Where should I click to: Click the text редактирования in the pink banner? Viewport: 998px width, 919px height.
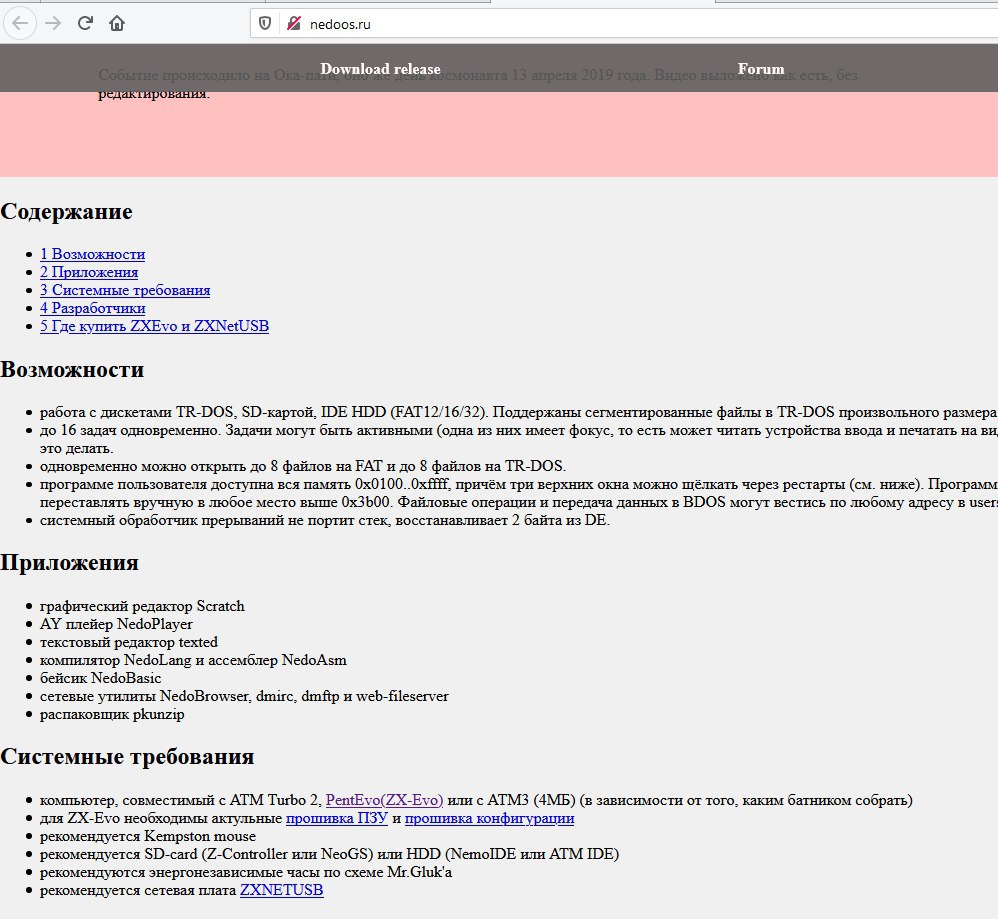click(x=153, y=93)
